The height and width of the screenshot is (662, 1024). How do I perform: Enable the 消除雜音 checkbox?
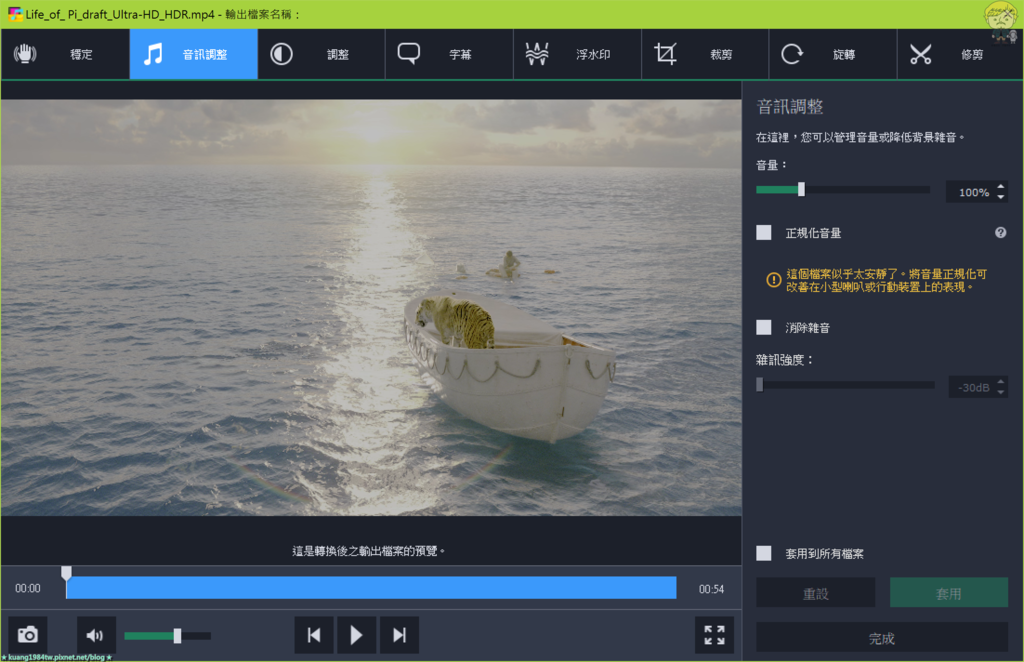tap(763, 327)
